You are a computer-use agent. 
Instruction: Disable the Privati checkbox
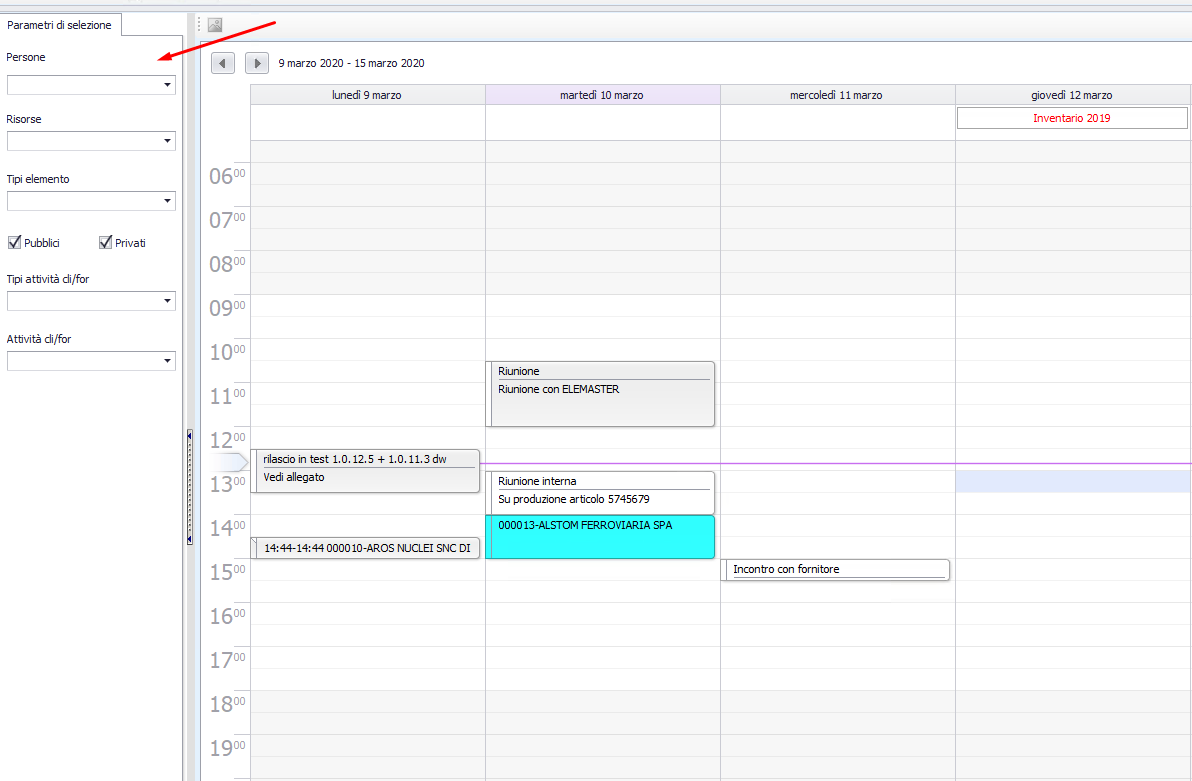(x=105, y=242)
